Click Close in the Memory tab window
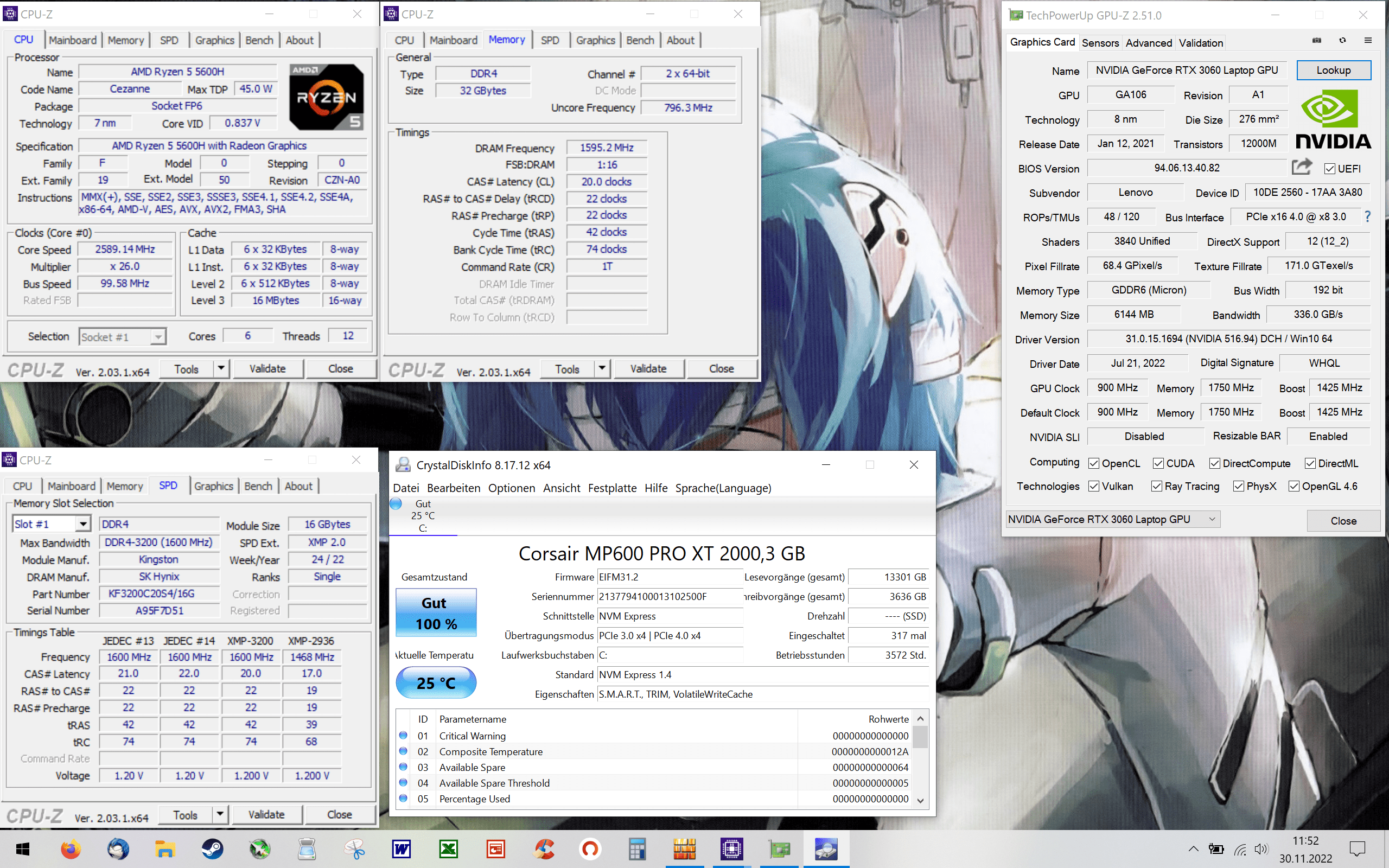Image resolution: width=1389 pixels, height=868 pixels. [722, 368]
